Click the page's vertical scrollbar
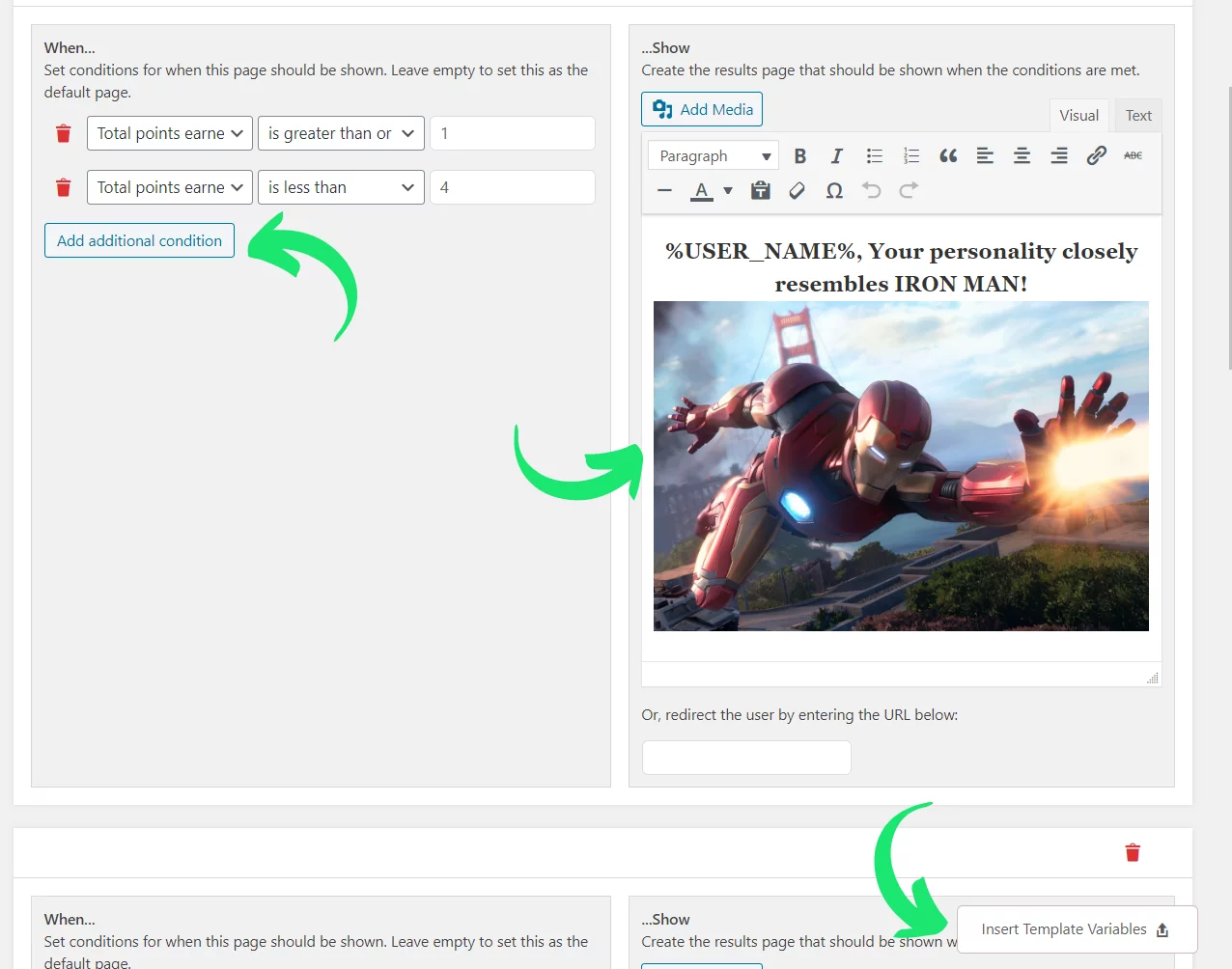Image resolution: width=1232 pixels, height=969 pixels. (1228, 227)
